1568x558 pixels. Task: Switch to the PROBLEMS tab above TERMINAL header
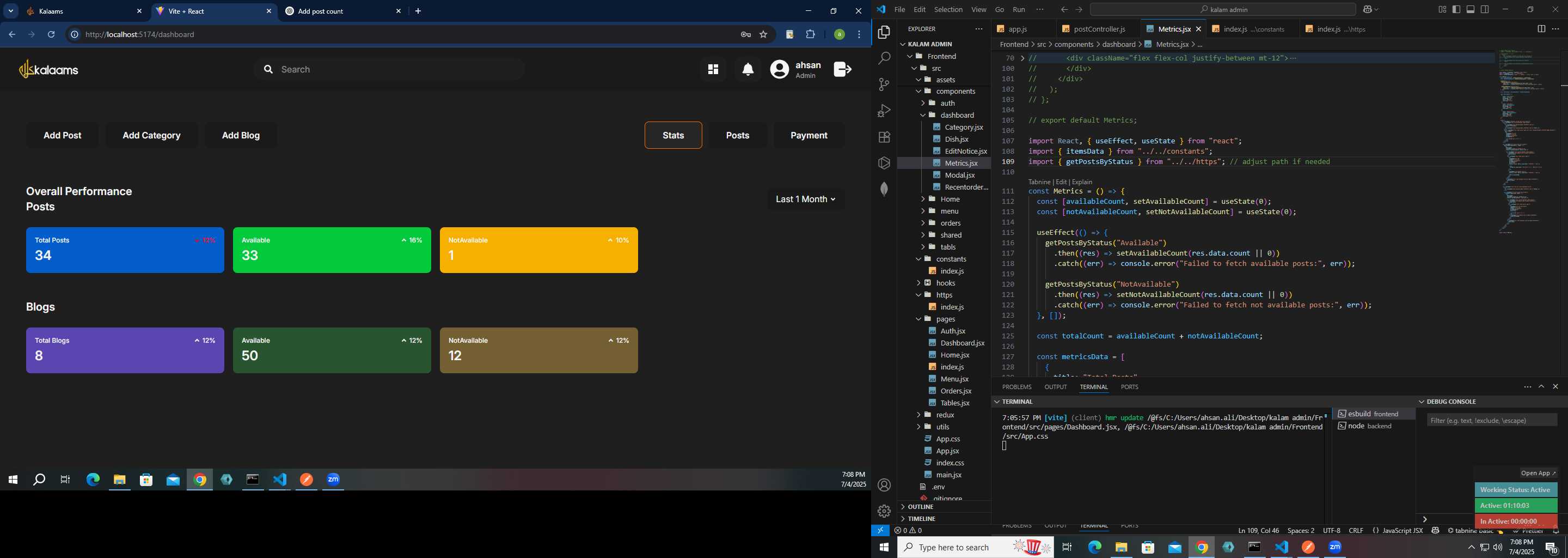tap(1016, 387)
